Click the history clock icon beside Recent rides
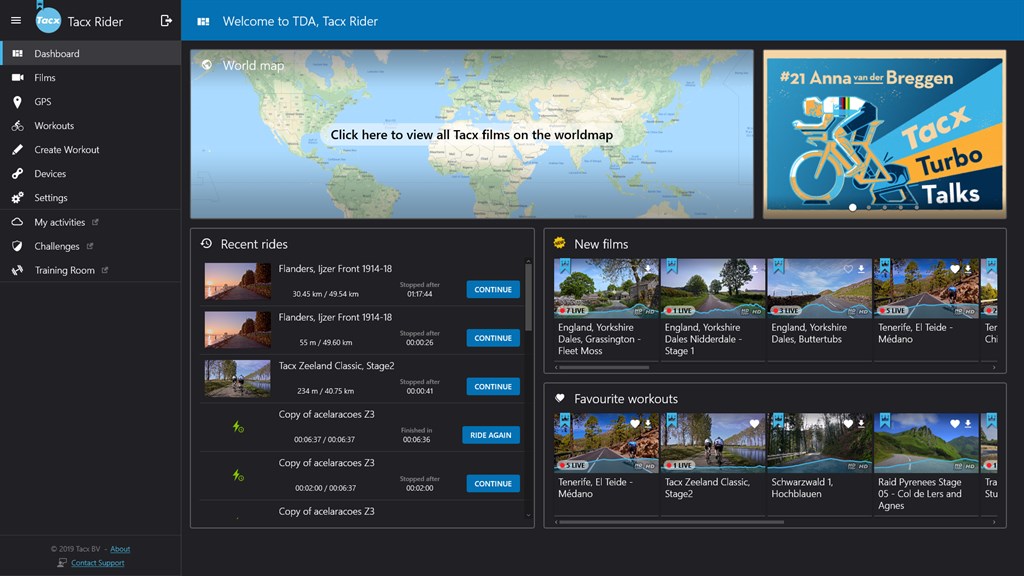This screenshot has width=1024, height=576. tap(206, 244)
